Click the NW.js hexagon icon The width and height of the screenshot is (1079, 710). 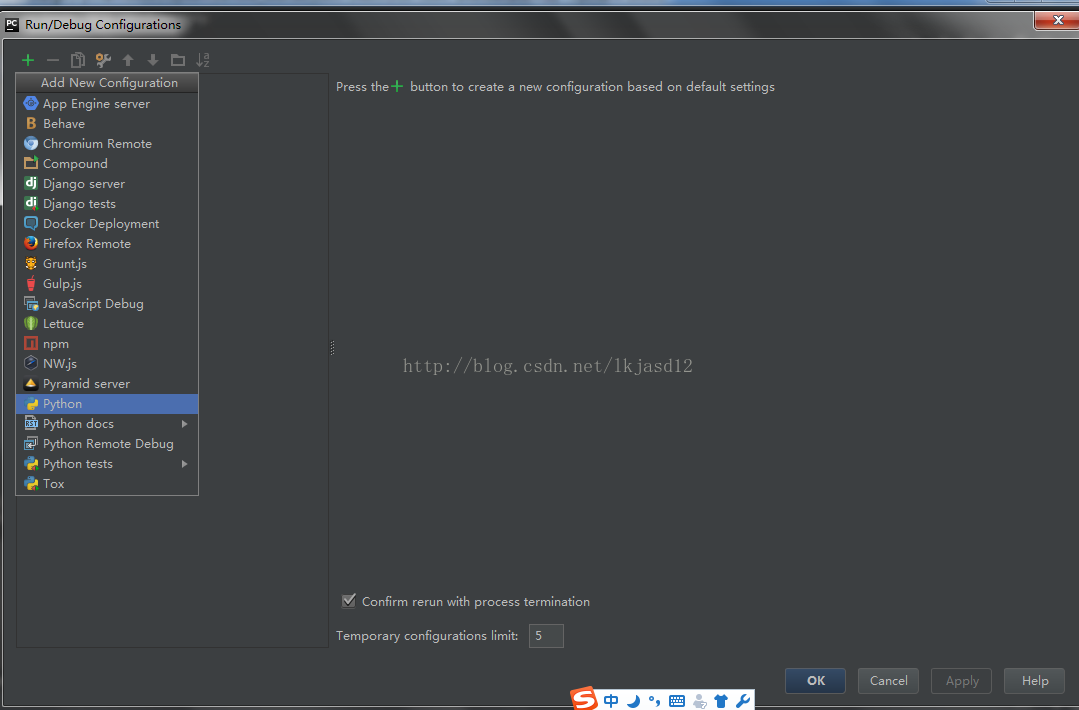click(31, 363)
